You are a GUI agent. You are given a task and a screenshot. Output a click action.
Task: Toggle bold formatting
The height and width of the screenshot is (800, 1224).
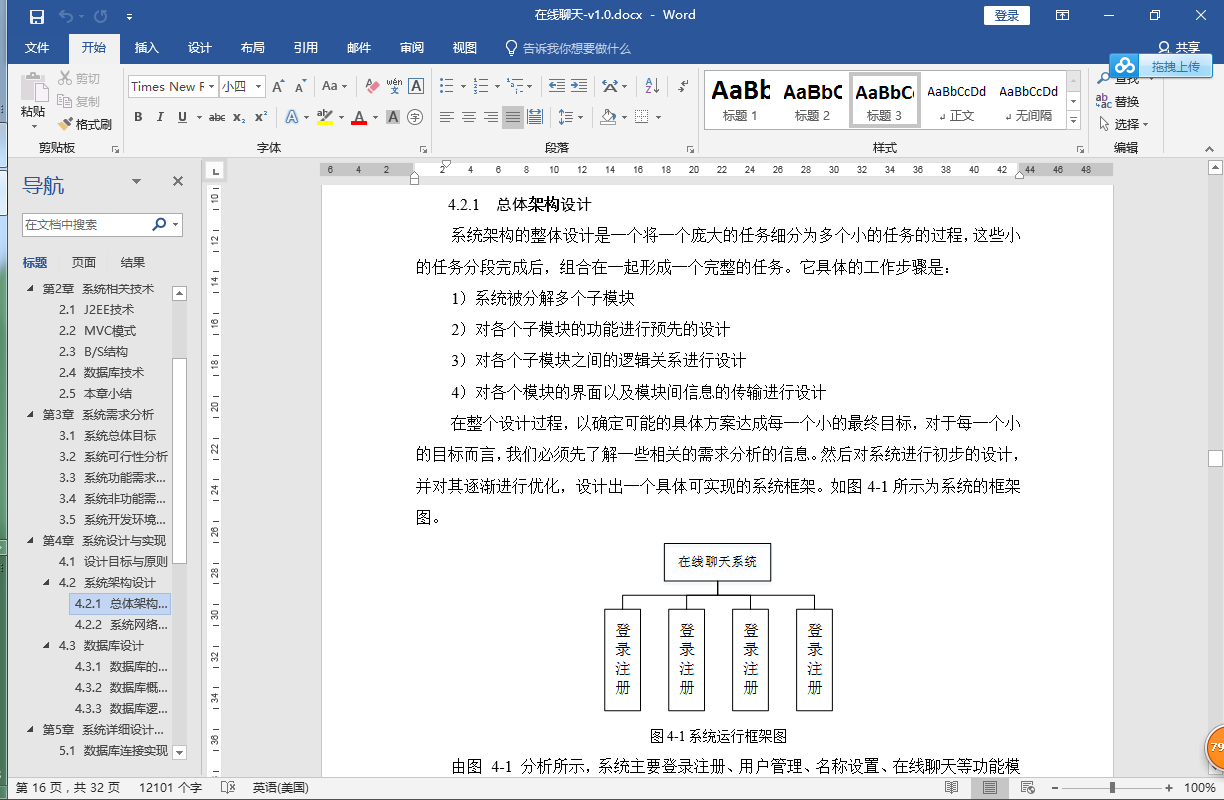click(x=138, y=118)
